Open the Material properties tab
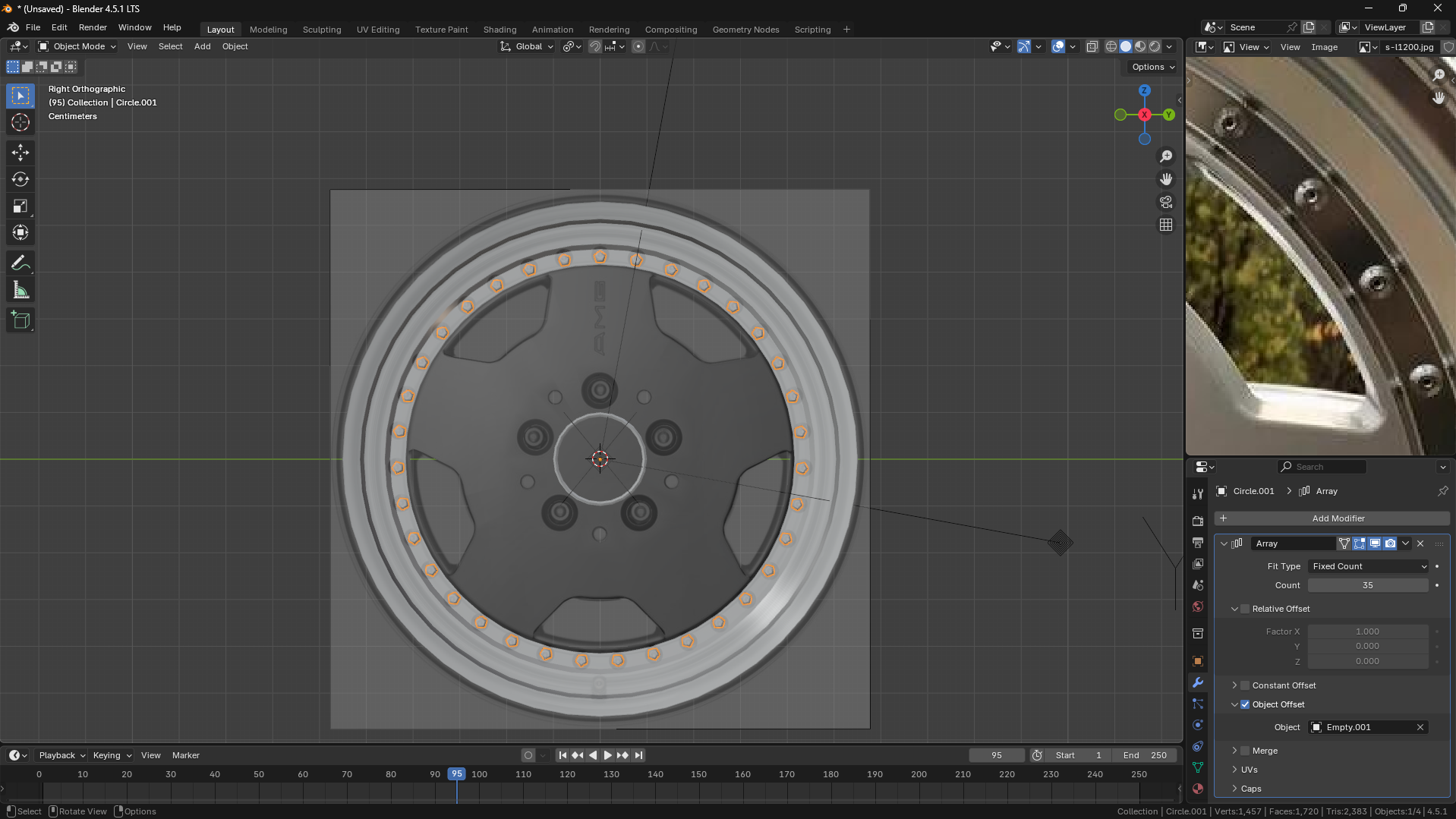This screenshot has height=819, width=1456. point(1198,788)
